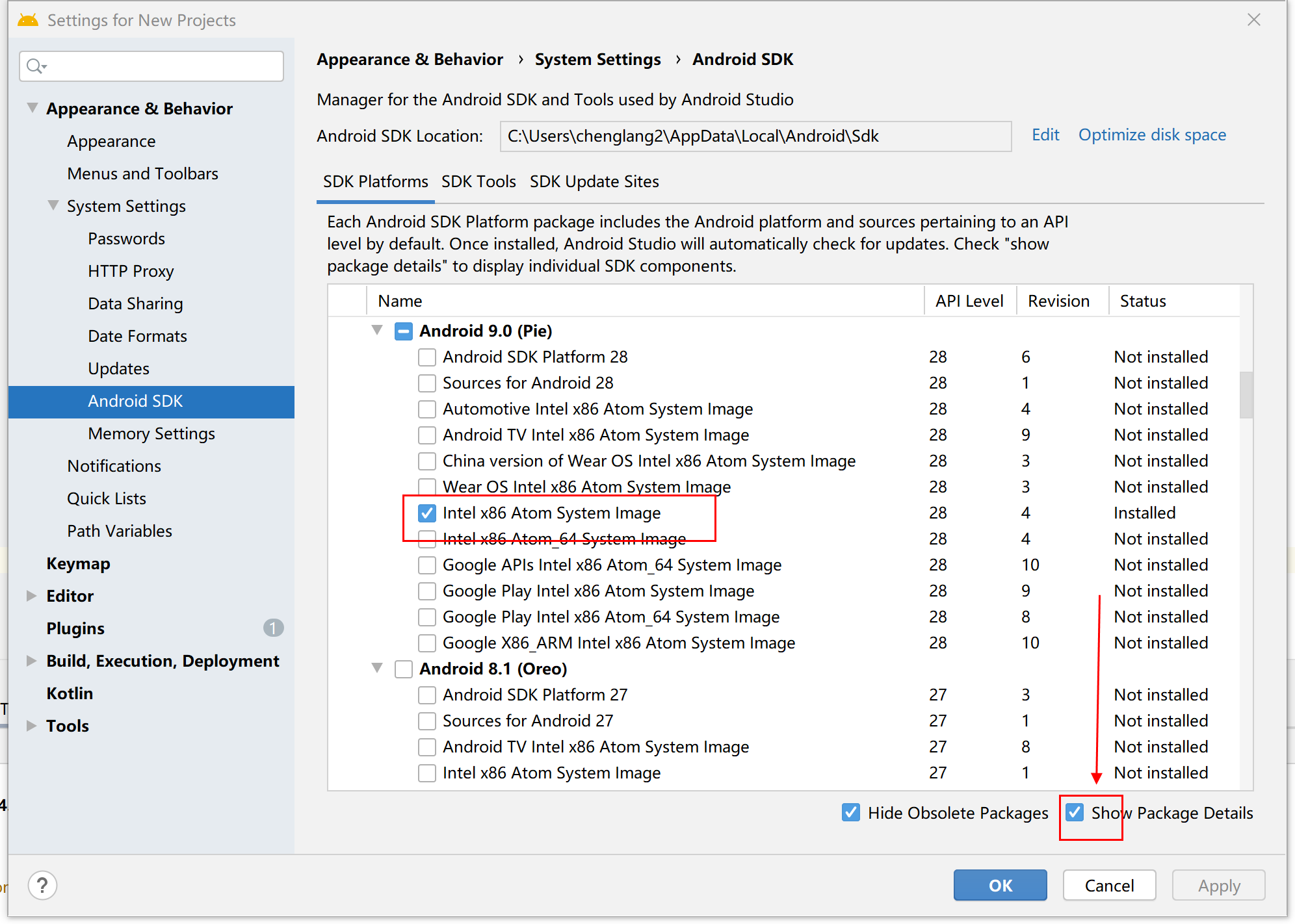Open Data Sharing settings

coord(135,303)
